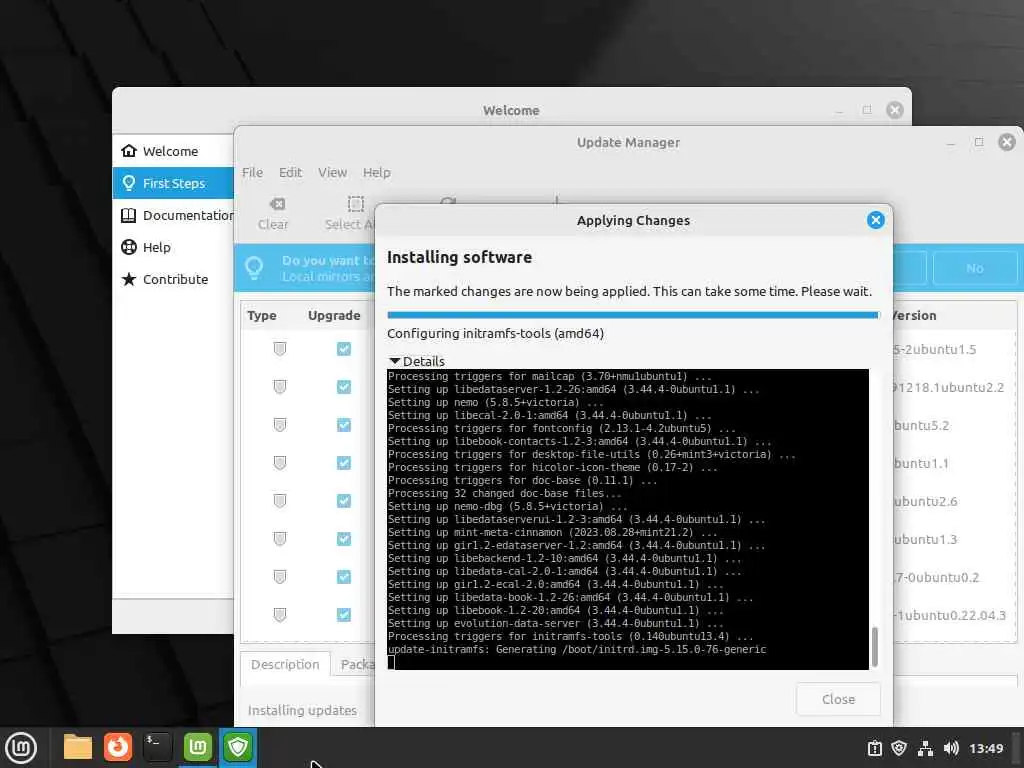Click the Select All toolbar icon

point(355,204)
